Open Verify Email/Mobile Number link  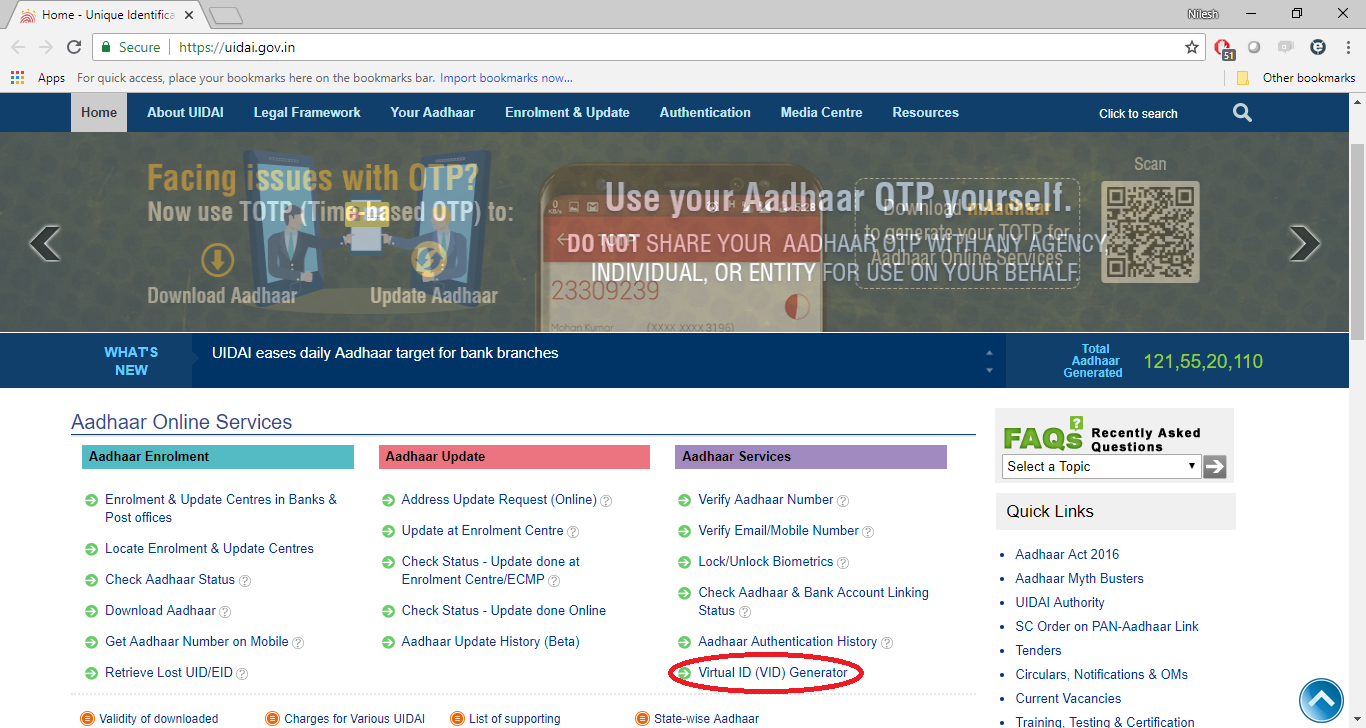(x=779, y=531)
